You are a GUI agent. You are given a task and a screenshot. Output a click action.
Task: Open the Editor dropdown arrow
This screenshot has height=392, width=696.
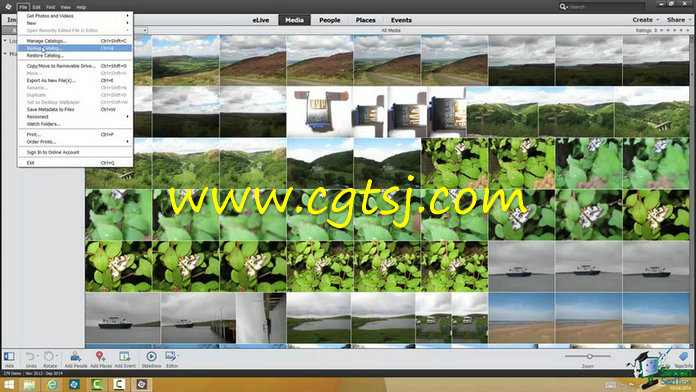[178, 356]
